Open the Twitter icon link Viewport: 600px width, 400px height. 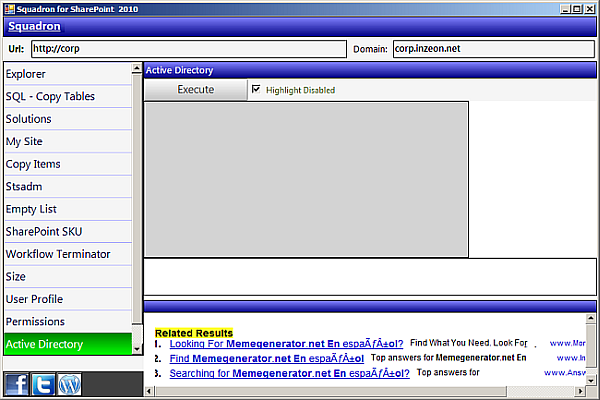coord(43,384)
